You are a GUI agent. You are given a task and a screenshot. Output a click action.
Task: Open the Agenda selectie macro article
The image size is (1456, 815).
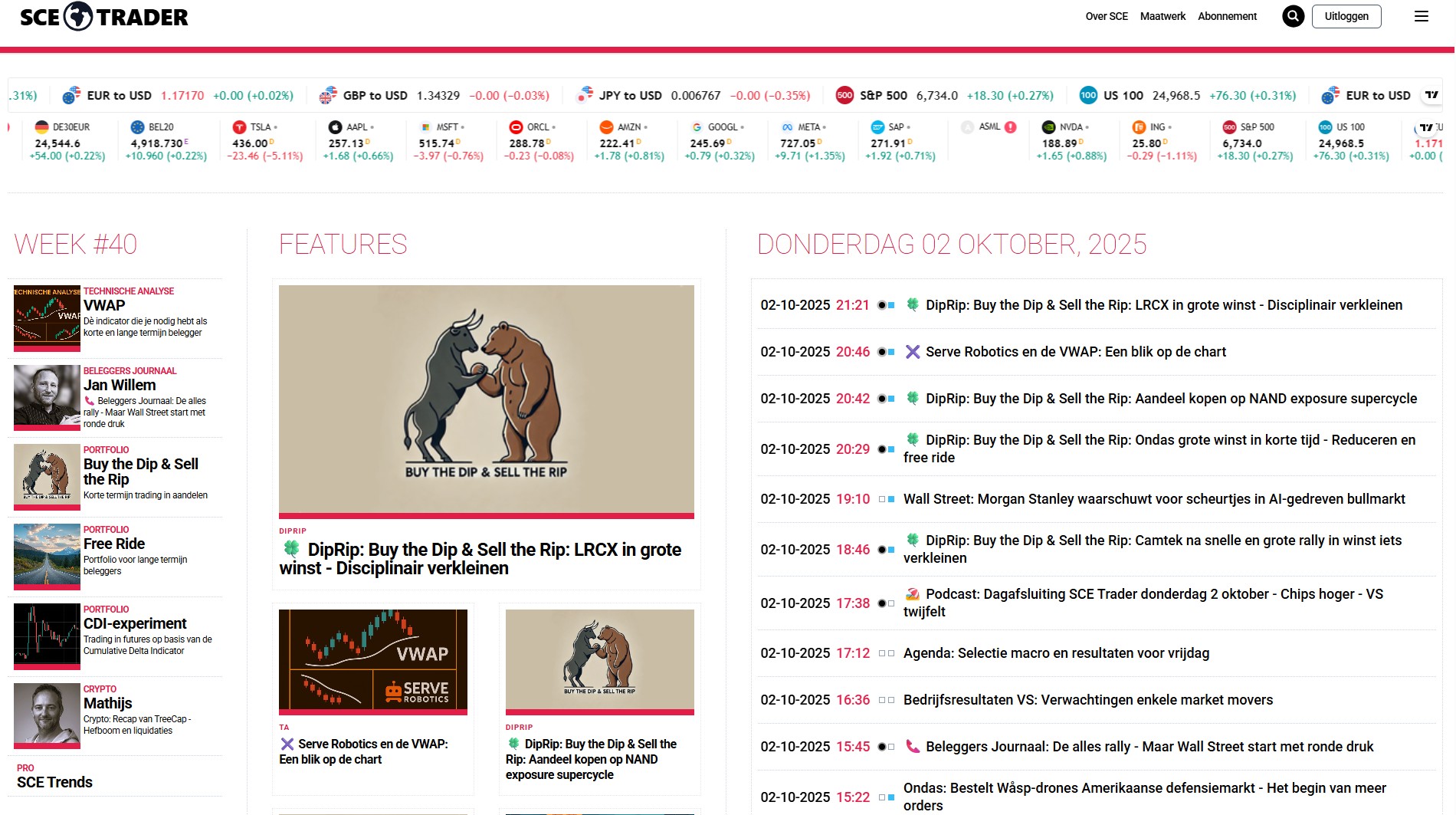1055,653
